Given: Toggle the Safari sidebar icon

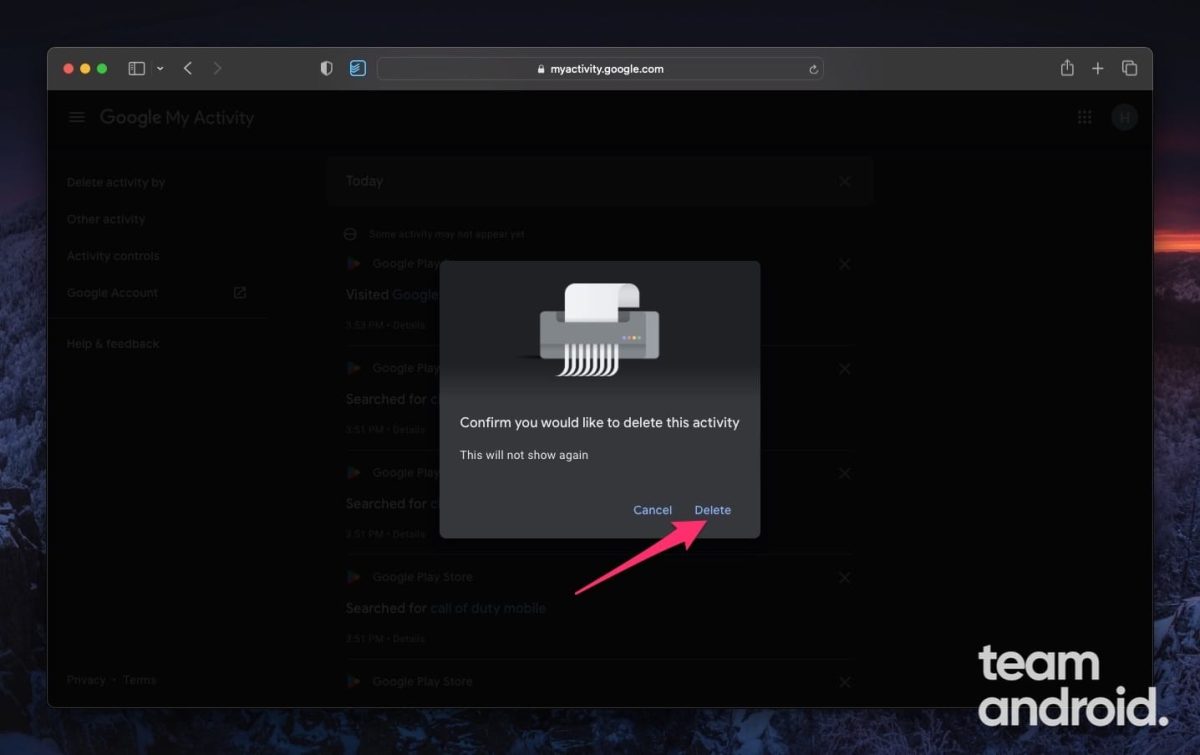Looking at the screenshot, I should point(135,68).
